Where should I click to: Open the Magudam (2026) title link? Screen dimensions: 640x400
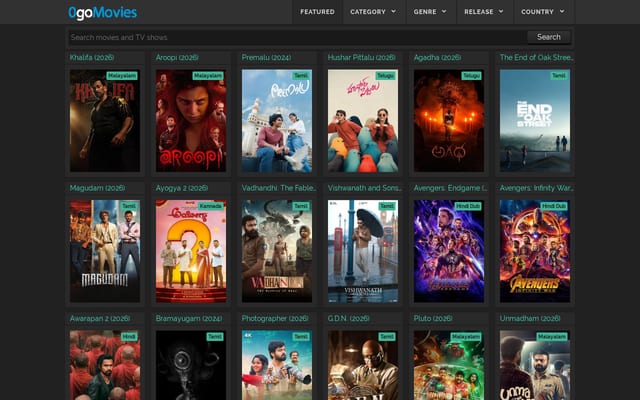click(x=97, y=188)
